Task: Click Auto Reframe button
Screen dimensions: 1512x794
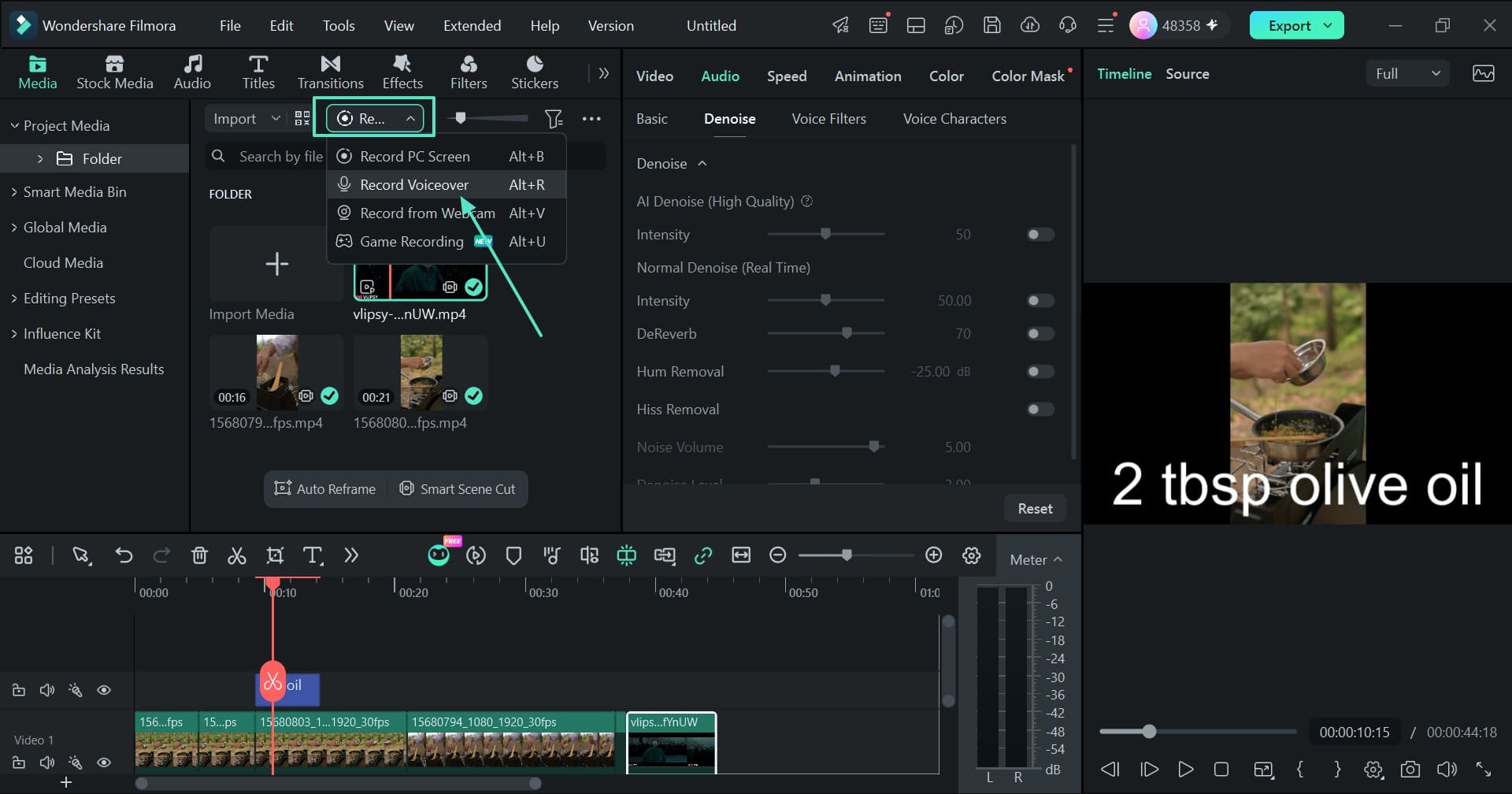Action: (325, 489)
